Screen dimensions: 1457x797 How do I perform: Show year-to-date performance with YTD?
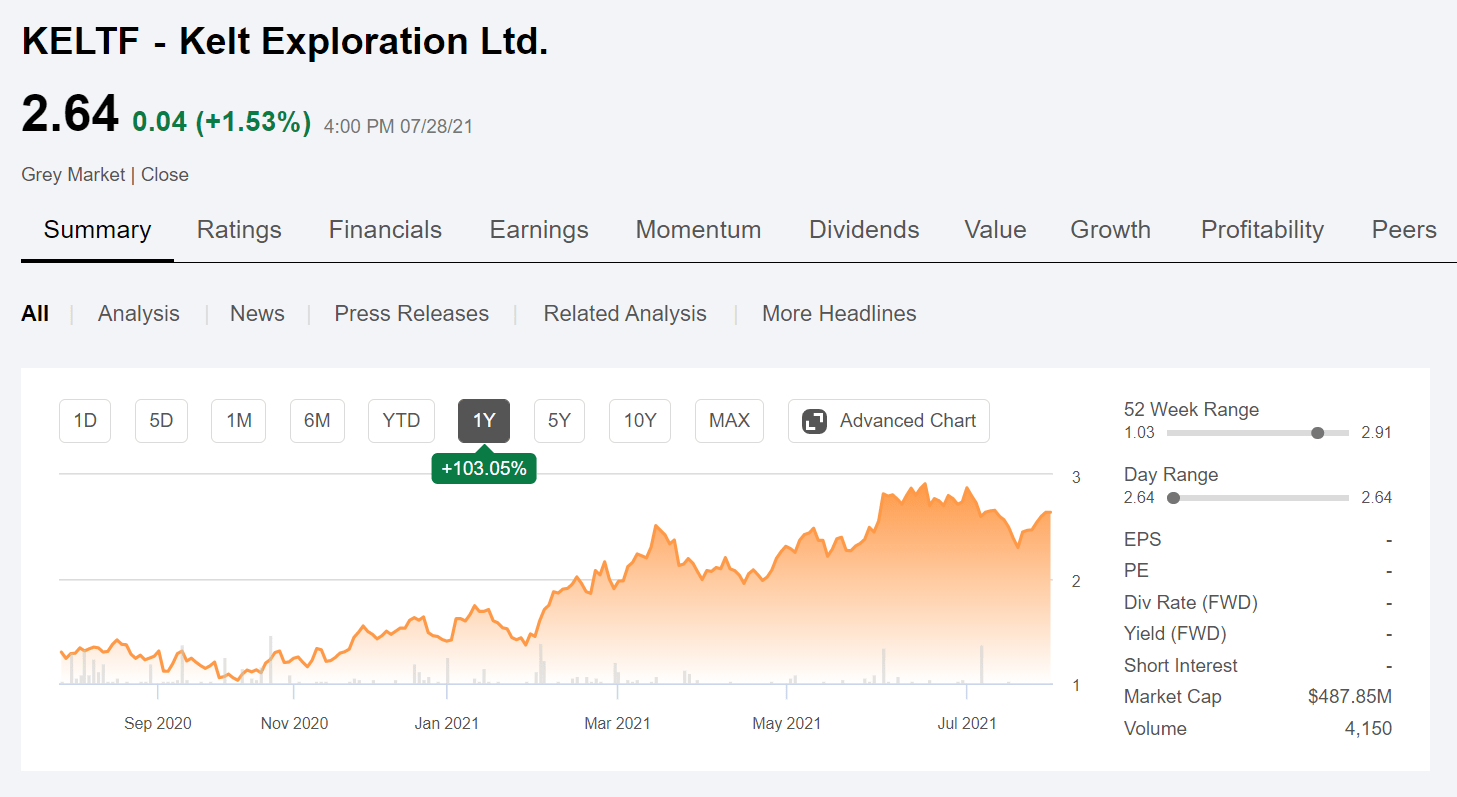click(401, 421)
